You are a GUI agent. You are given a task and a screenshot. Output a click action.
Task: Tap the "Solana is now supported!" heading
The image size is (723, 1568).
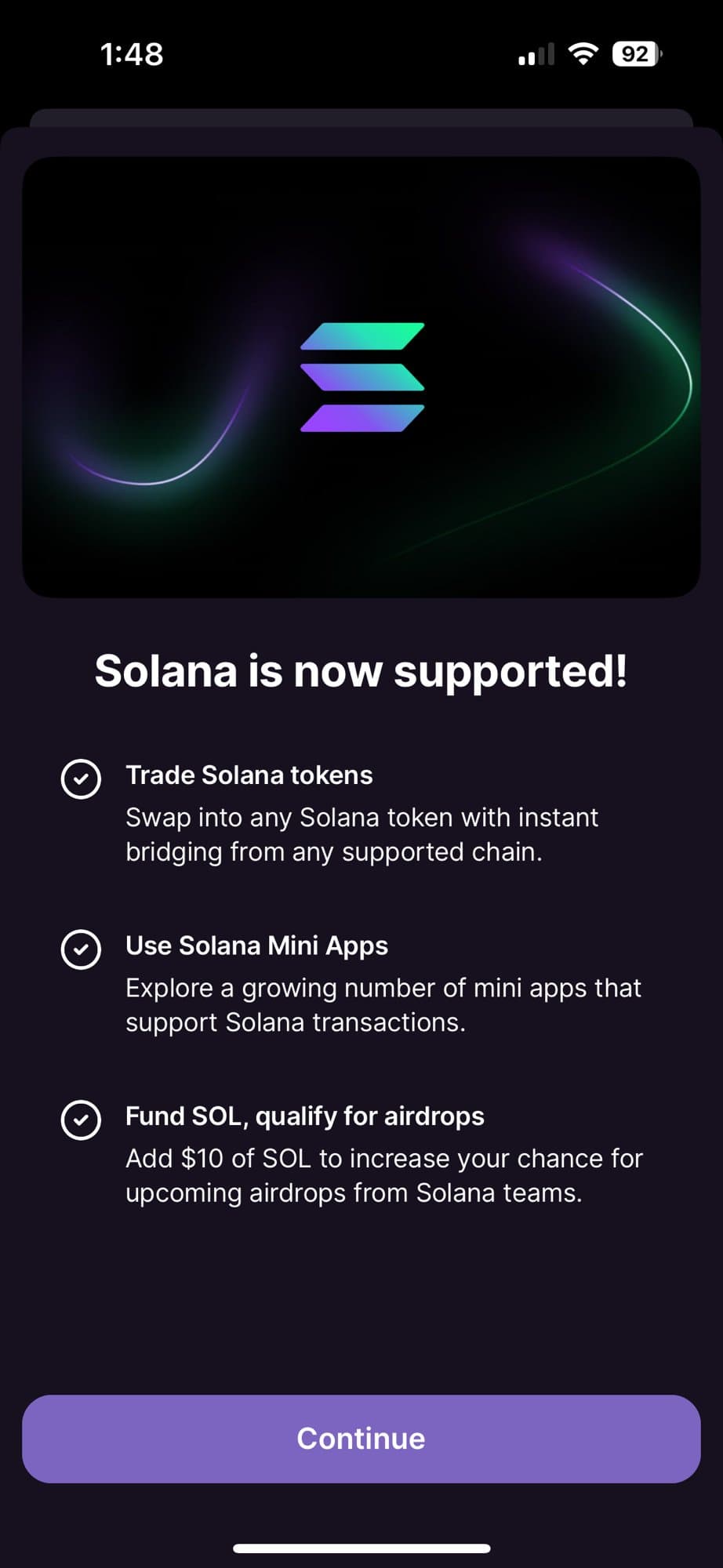pos(361,671)
